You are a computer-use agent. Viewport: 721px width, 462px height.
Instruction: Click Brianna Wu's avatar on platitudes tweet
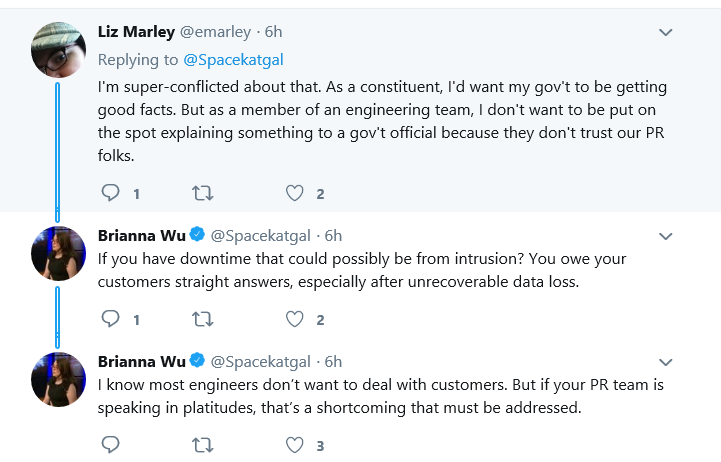coord(58,379)
